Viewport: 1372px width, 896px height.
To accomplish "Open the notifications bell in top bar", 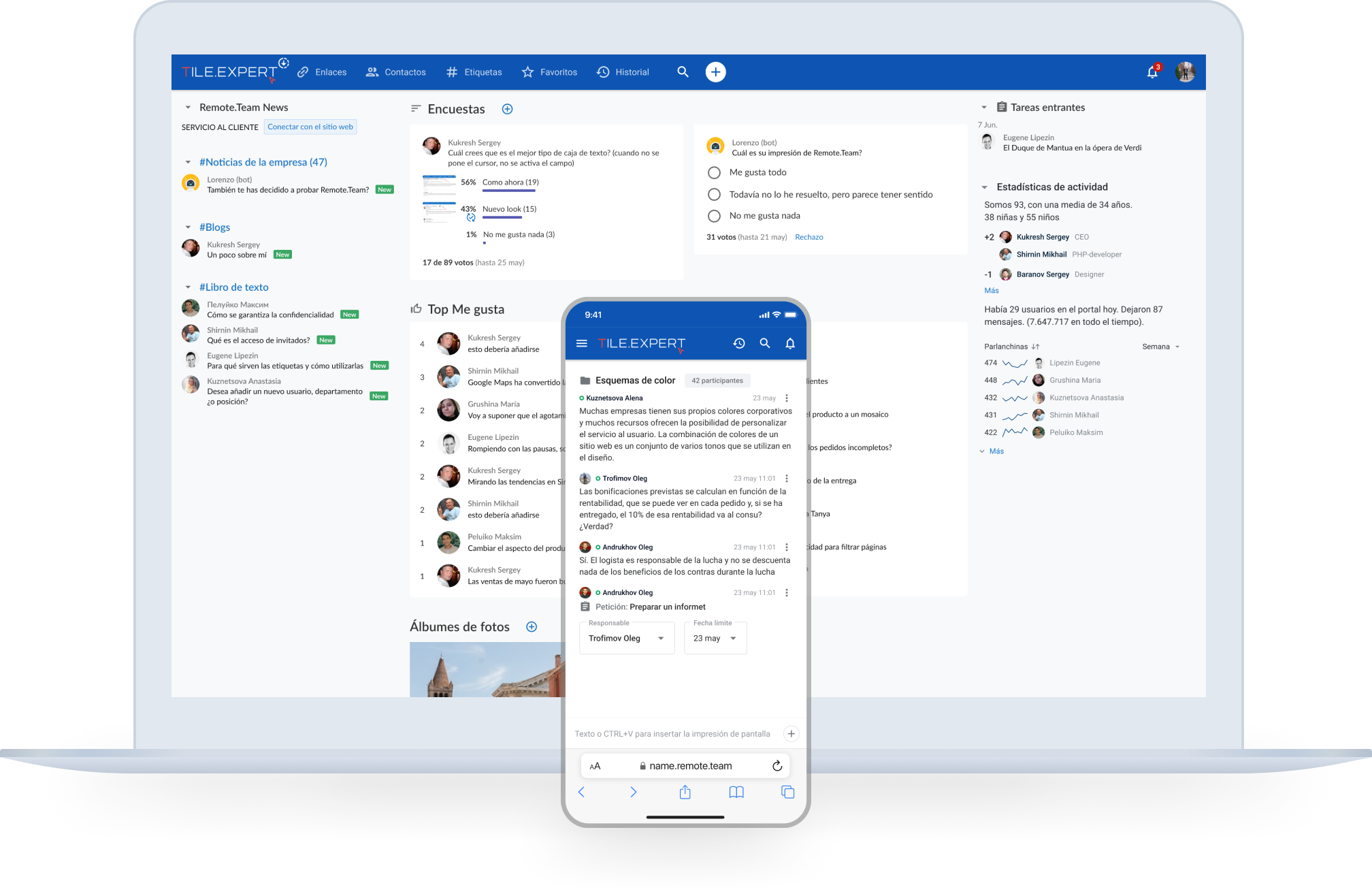I will point(1151,72).
